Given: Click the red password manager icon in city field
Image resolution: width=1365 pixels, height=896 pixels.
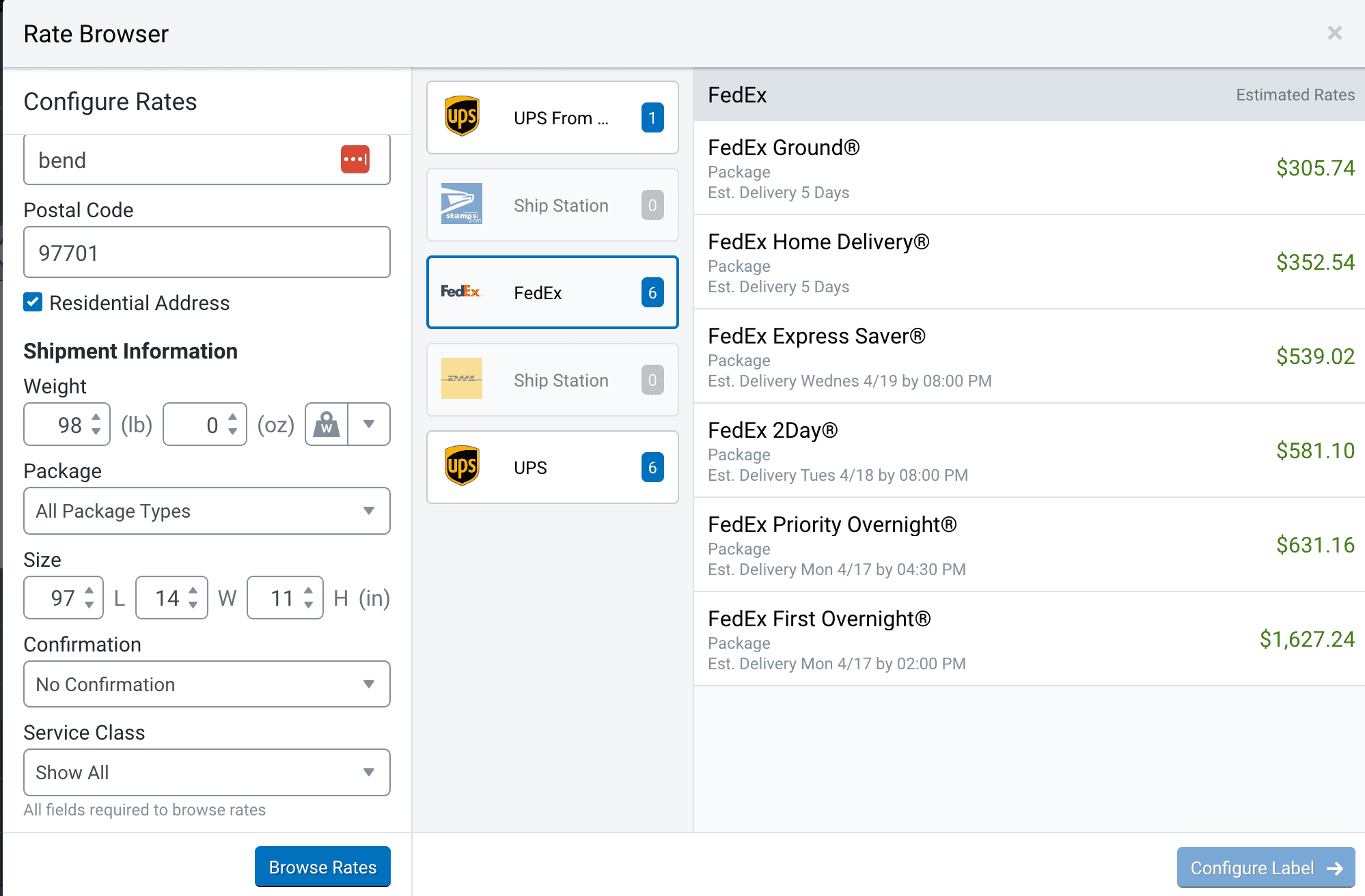Looking at the screenshot, I should click(355, 160).
